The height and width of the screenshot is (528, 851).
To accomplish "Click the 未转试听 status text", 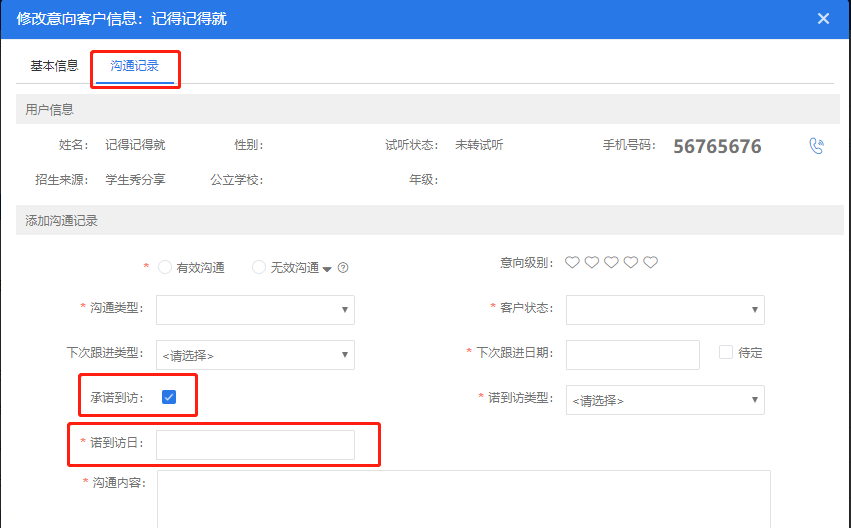I will 479,145.
